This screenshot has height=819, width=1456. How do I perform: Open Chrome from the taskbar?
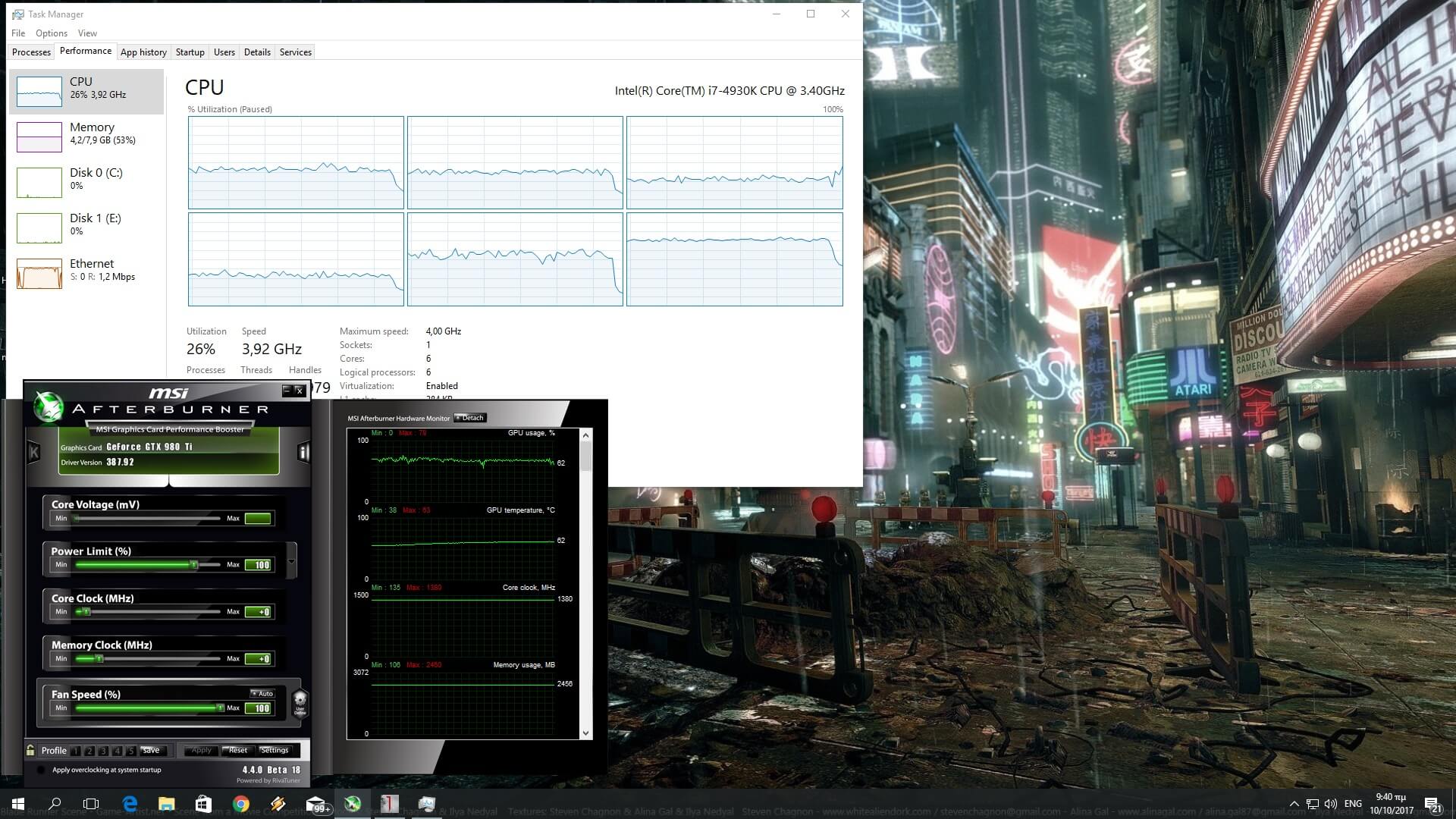[x=240, y=804]
